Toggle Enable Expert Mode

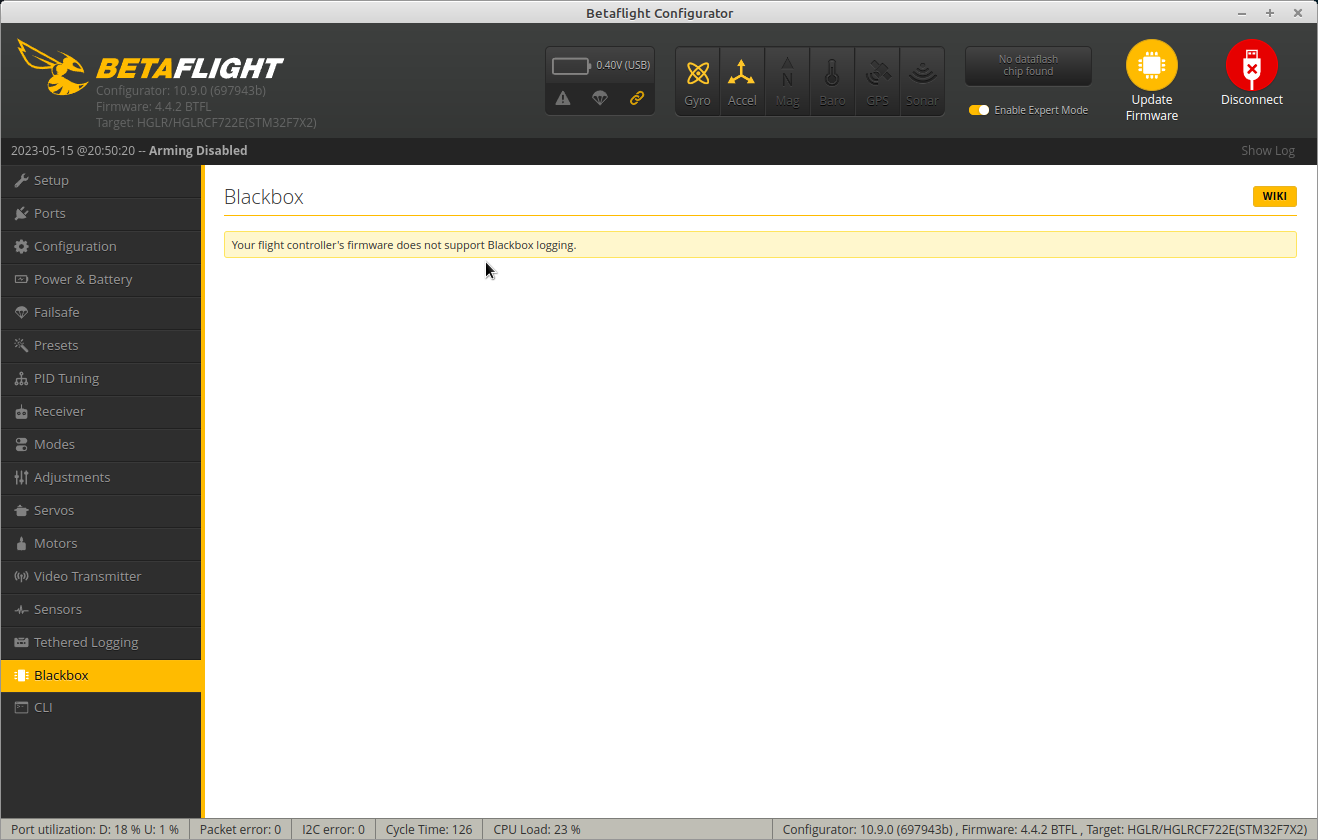pyautogui.click(x=978, y=110)
